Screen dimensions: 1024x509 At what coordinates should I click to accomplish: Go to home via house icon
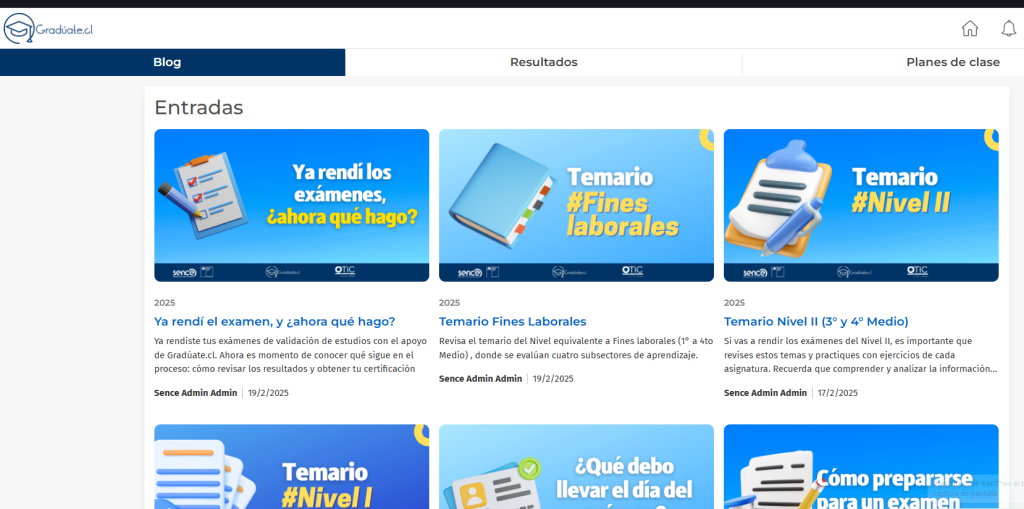pos(969,29)
